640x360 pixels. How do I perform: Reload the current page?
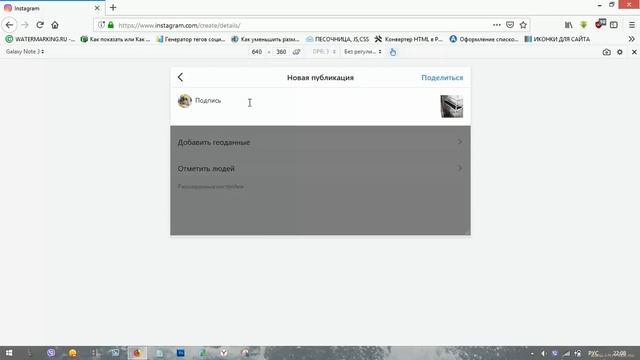coord(40,25)
